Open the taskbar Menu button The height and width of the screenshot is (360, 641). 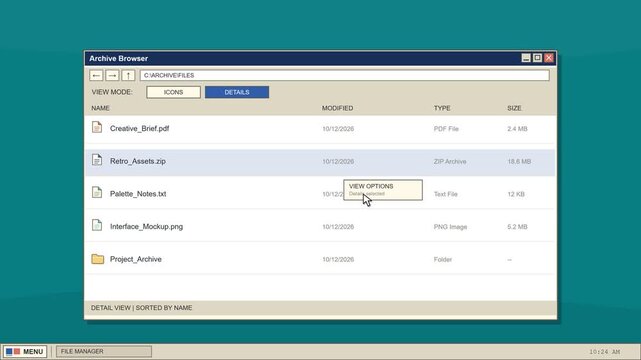25,351
